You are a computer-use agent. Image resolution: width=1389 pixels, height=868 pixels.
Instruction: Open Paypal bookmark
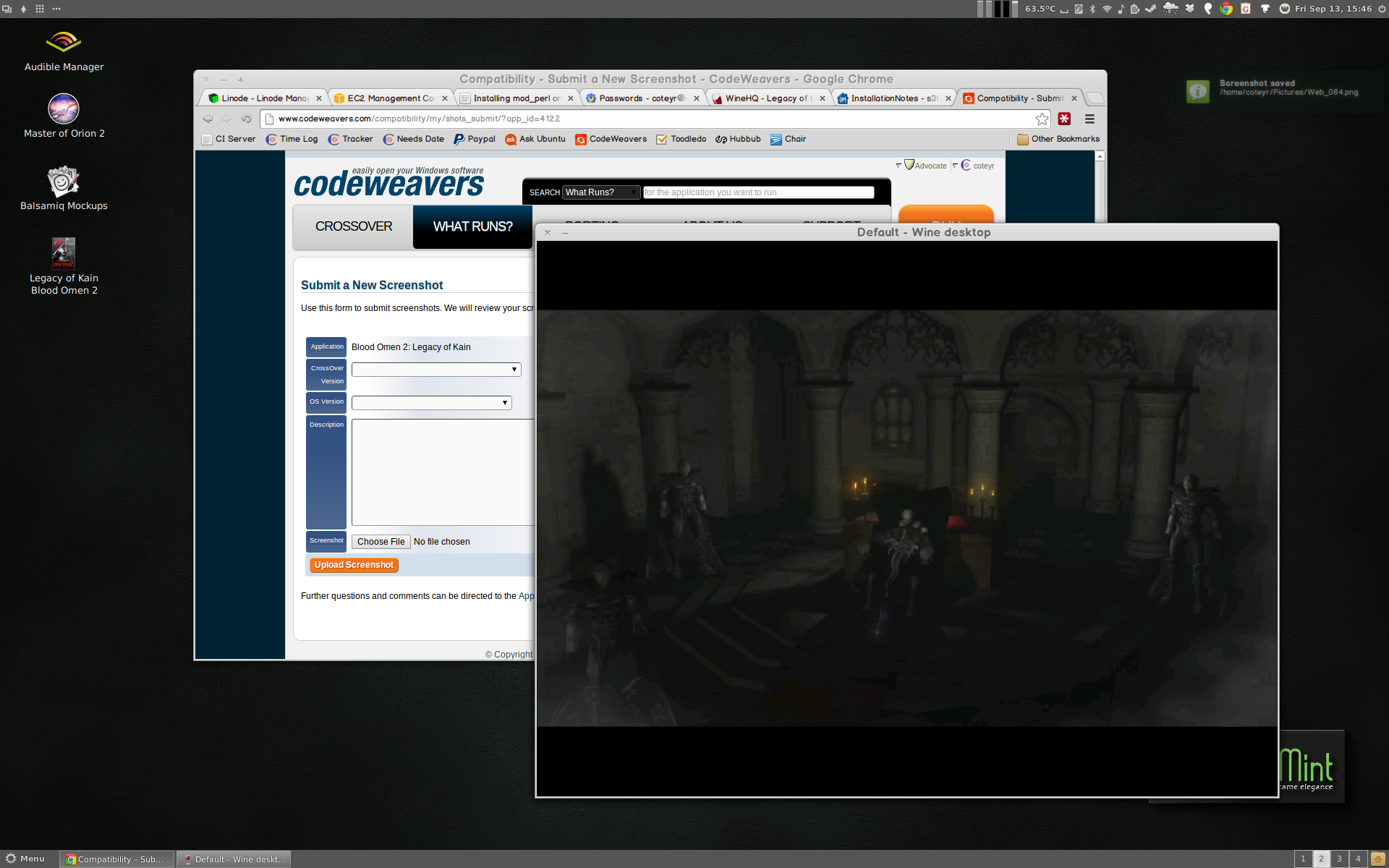click(x=475, y=139)
